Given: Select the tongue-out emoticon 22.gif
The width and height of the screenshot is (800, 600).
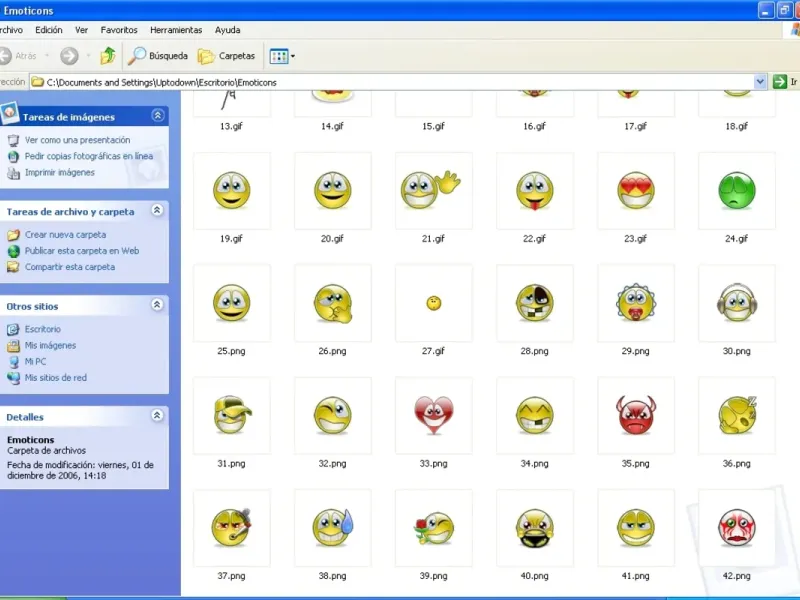Looking at the screenshot, I should [535, 191].
